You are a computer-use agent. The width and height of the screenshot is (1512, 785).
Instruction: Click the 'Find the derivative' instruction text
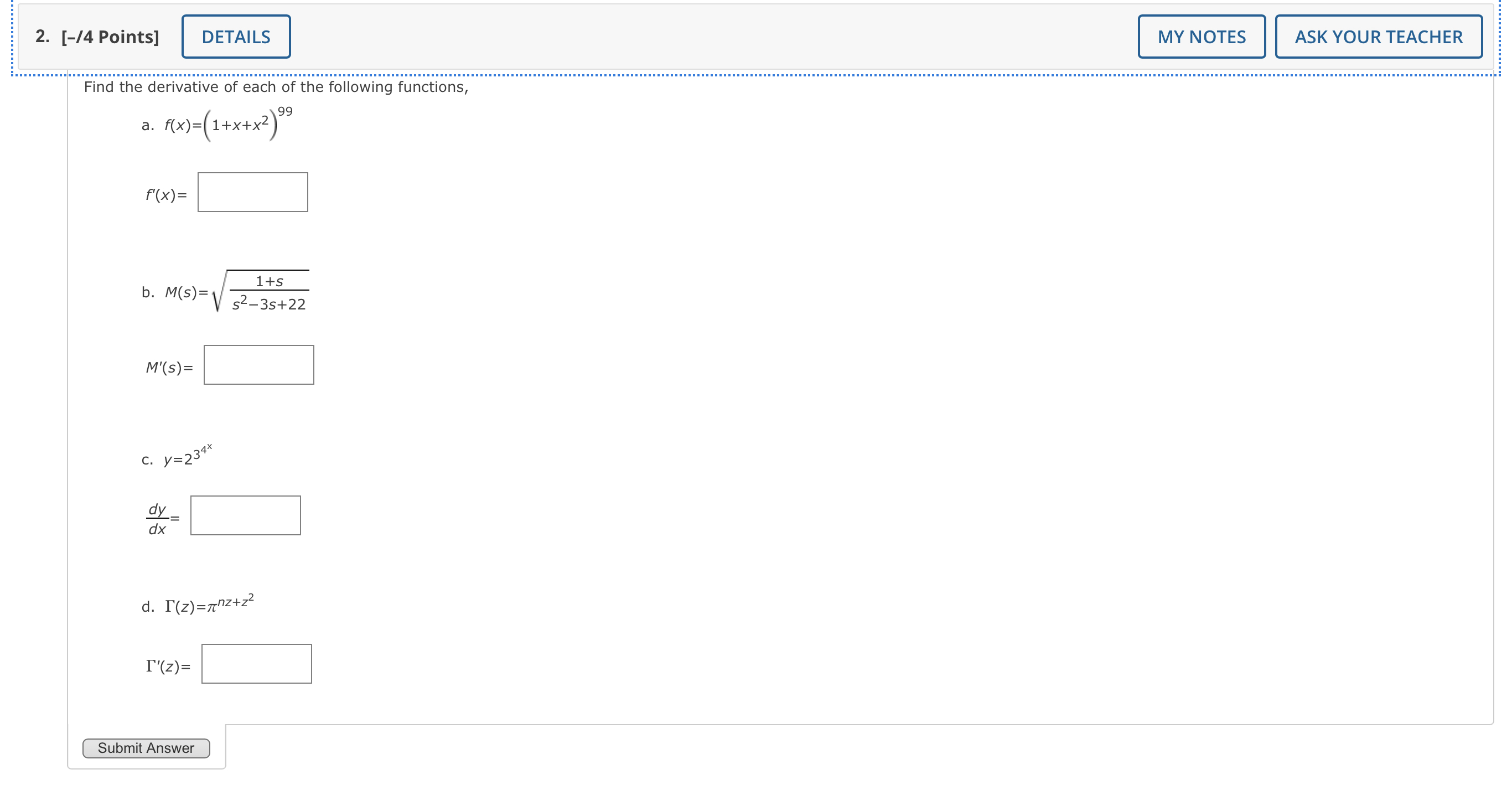276,87
